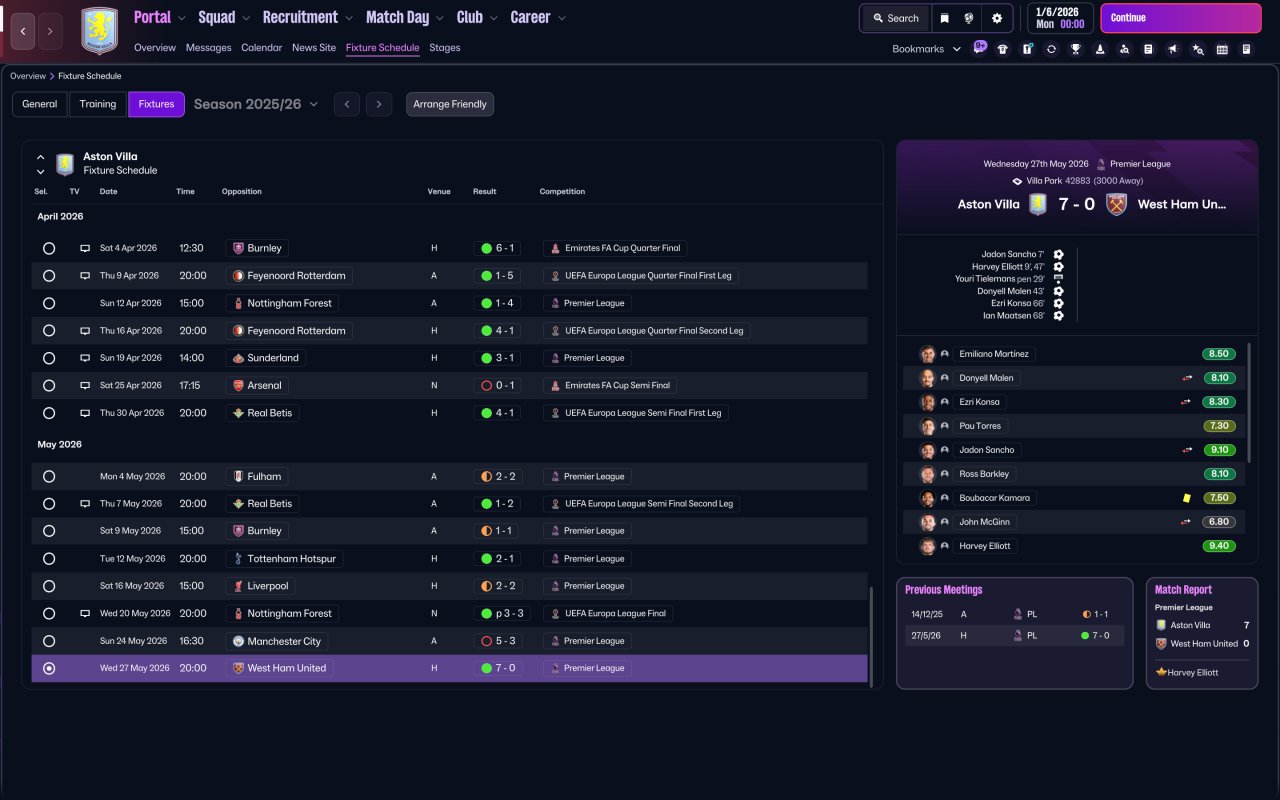Click the circular arrows icon in the bookmarks bar
Screen dimensions: 1280x800
[1051, 49]
